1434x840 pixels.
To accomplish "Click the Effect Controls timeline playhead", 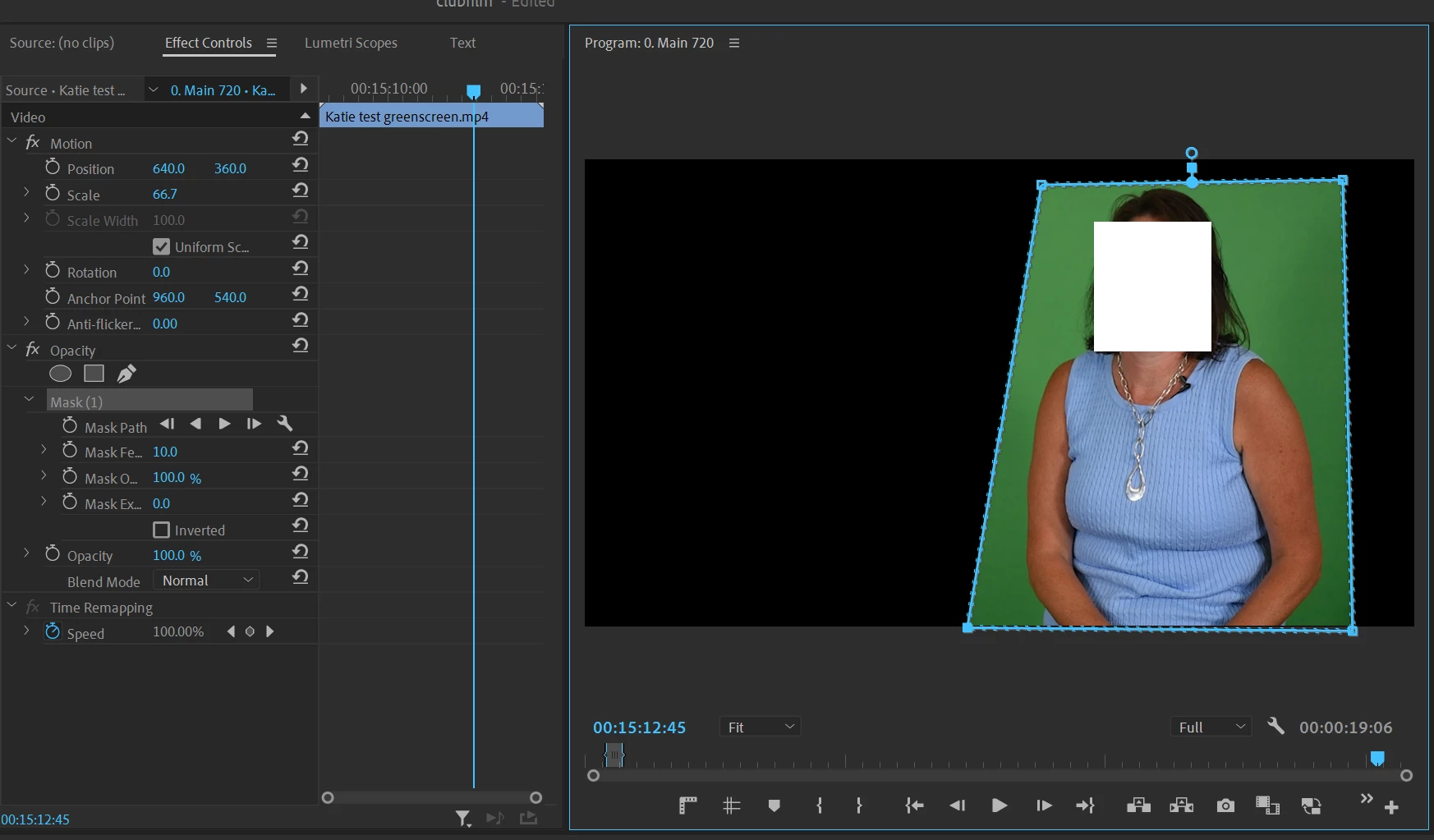I will (474, 91).
